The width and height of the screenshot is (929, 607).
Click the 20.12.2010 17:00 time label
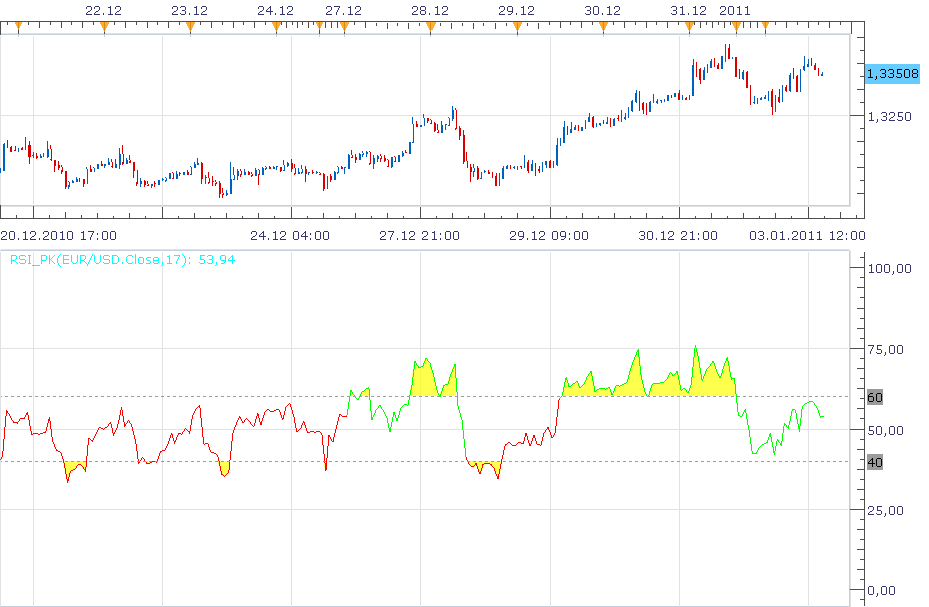click(x=59, y=236)
